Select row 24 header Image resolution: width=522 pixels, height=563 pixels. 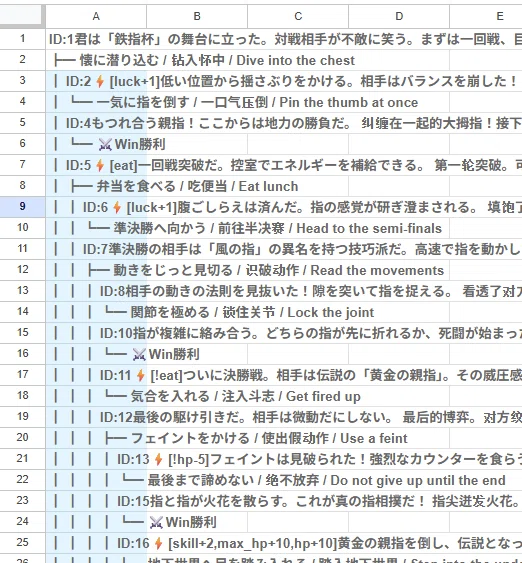[23, 521]
